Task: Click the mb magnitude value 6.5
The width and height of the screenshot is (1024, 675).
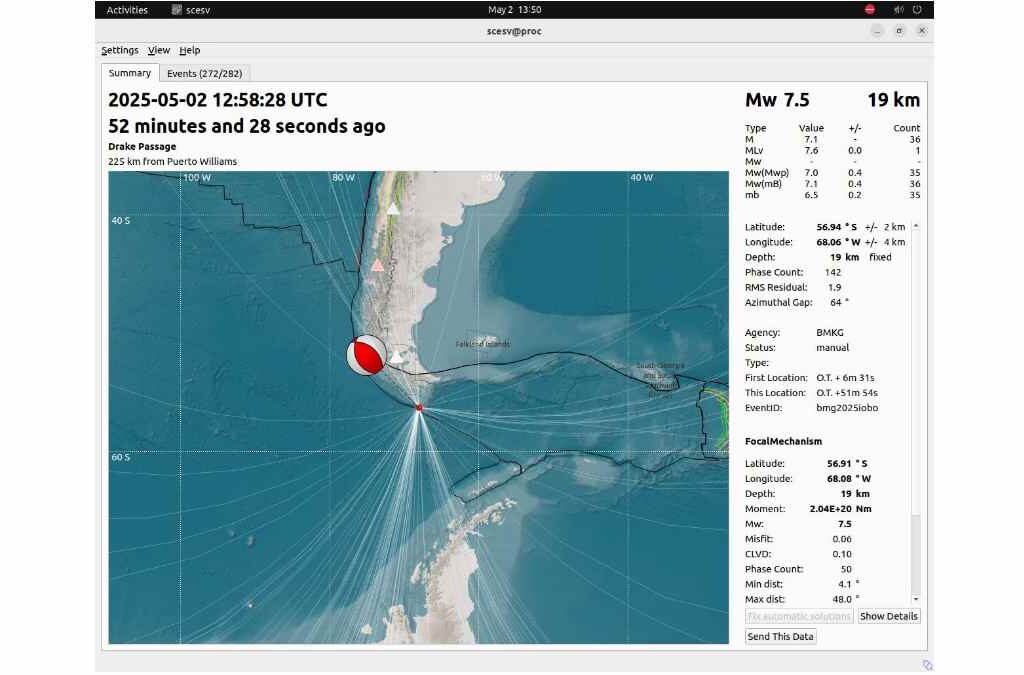Action: pyautogui.click(x=811, y=195)
